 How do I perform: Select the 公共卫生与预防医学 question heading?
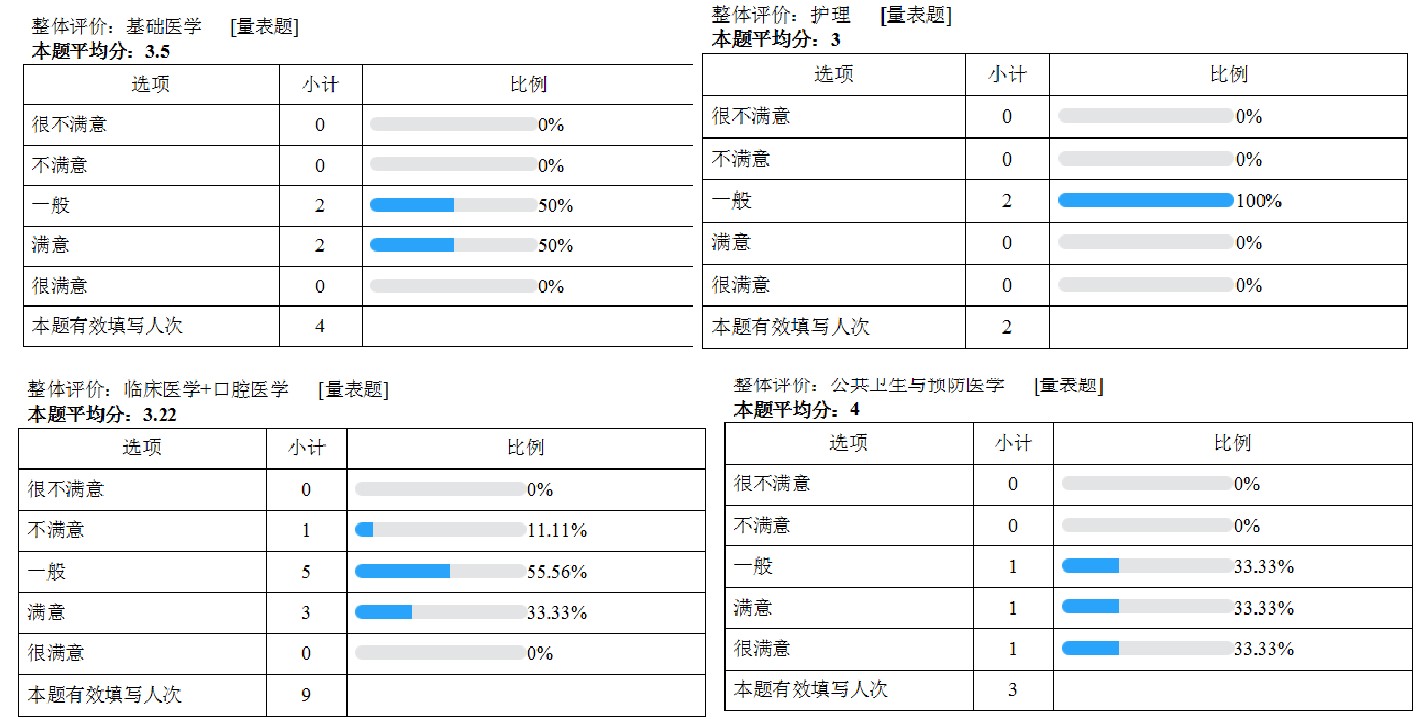[x=868, y=385]
